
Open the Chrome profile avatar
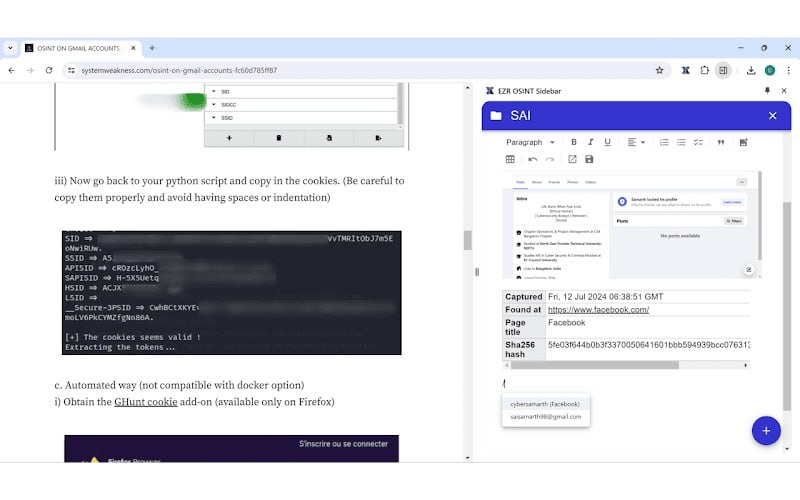tap(770, 70)
